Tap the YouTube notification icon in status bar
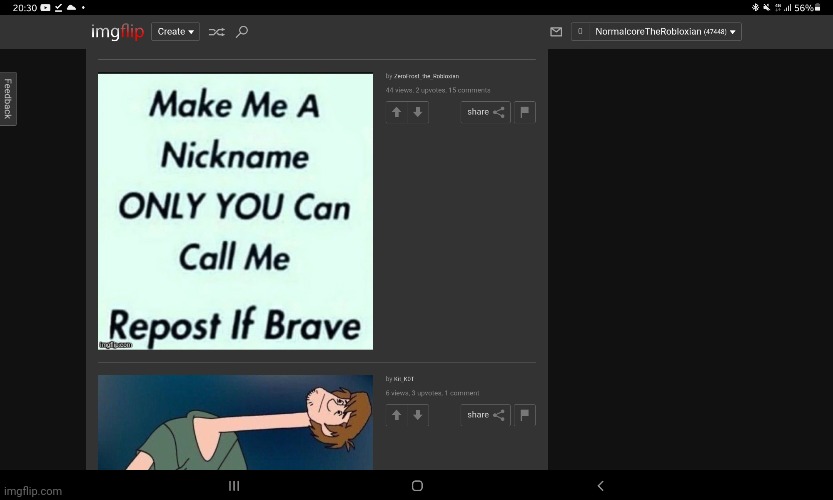 click(46, 7)
